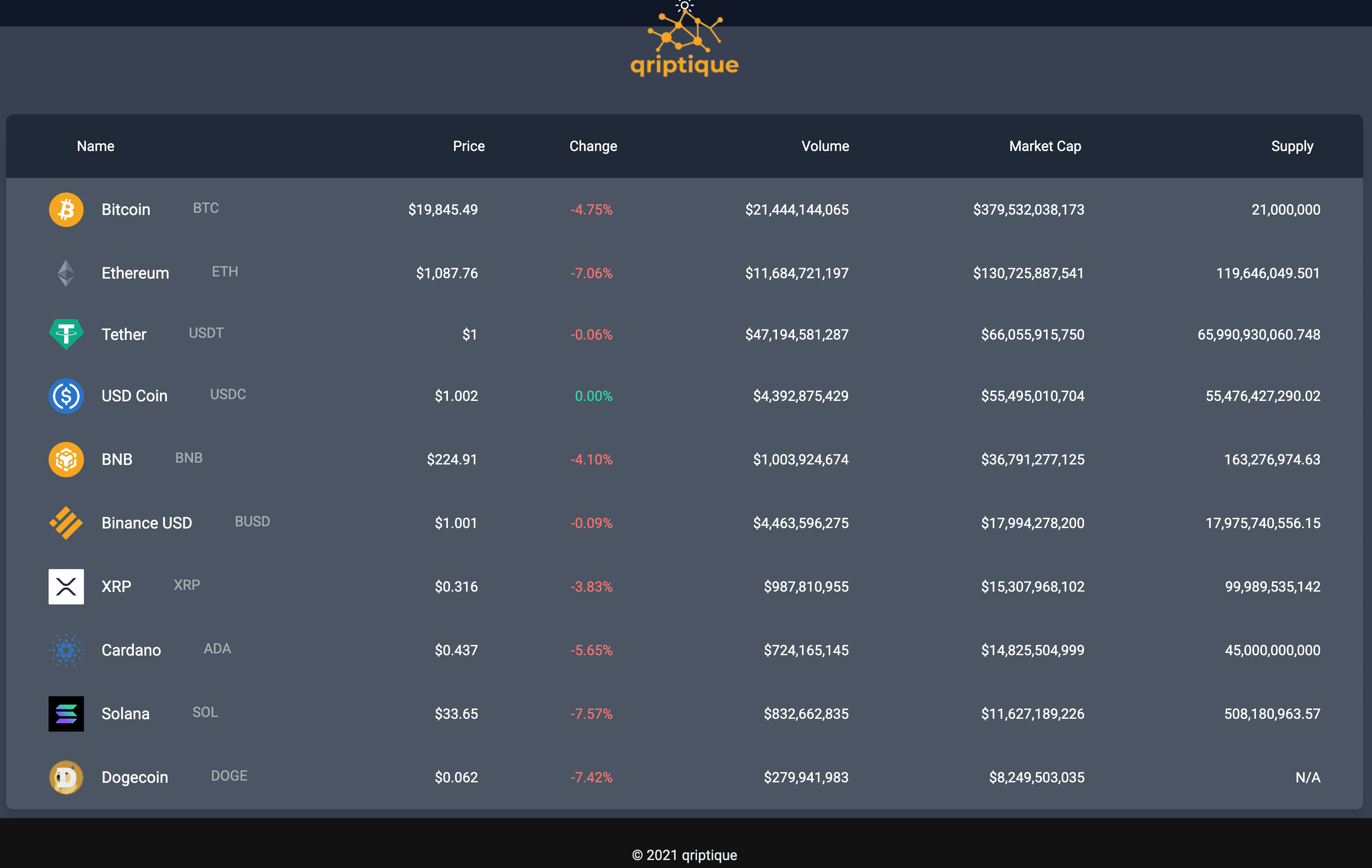Open the Dogecoin name link
1372x868 pixels.
coord(134,777)
